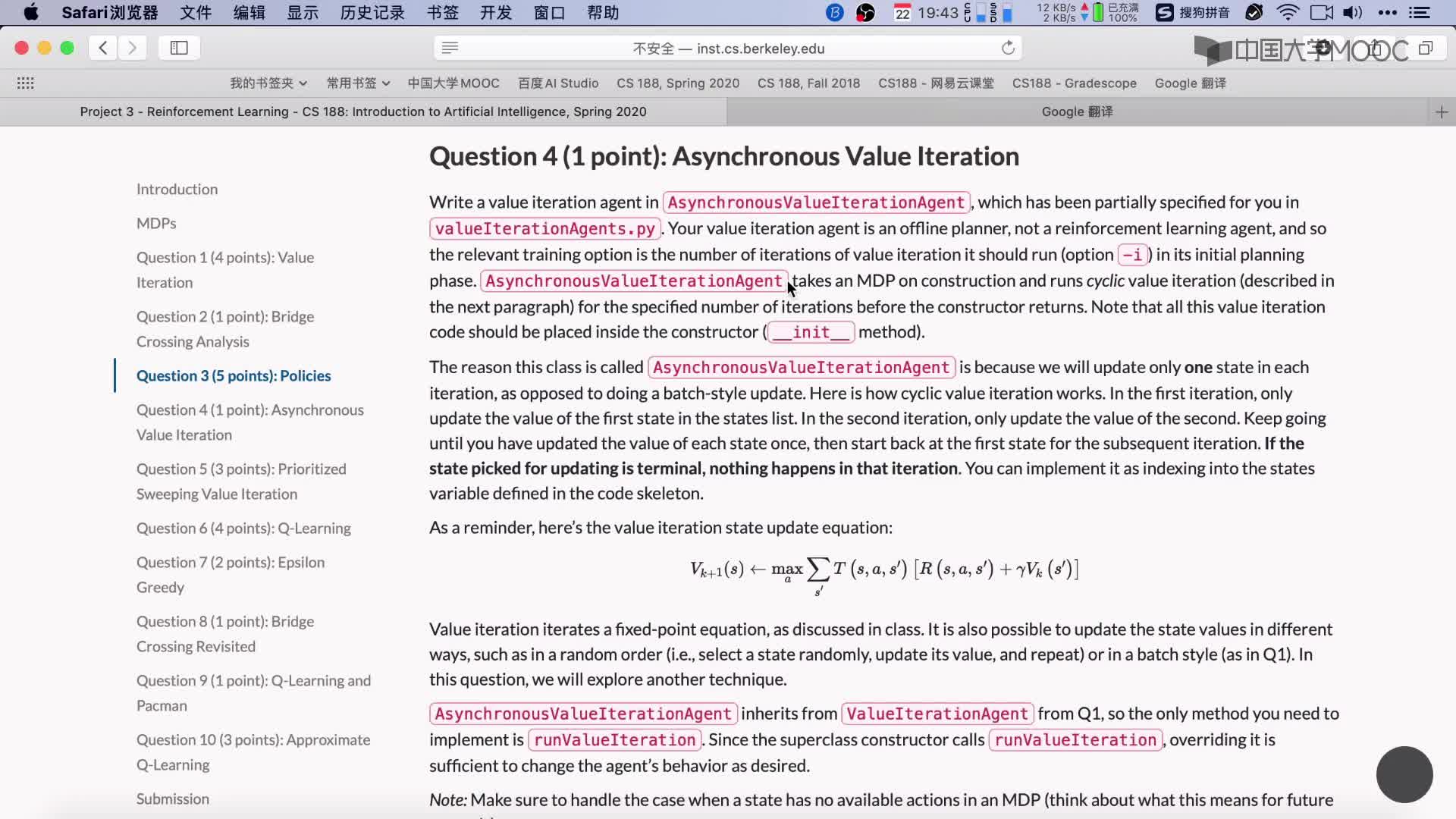
Task: Jump to Question 7 Epsilon Greedy
Action: [231, 575]
